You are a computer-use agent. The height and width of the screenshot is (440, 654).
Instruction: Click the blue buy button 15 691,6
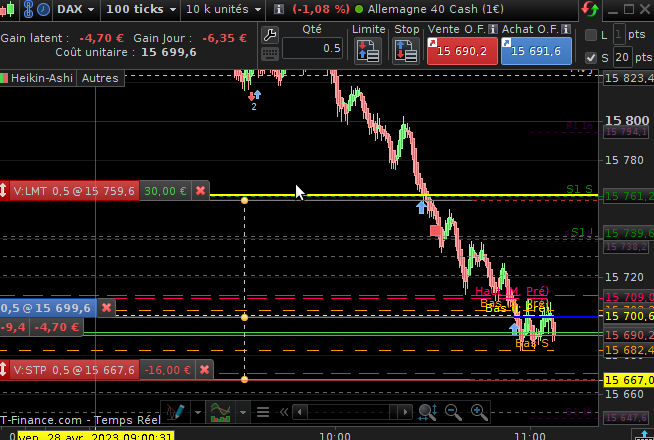click(x=536, y=51)
